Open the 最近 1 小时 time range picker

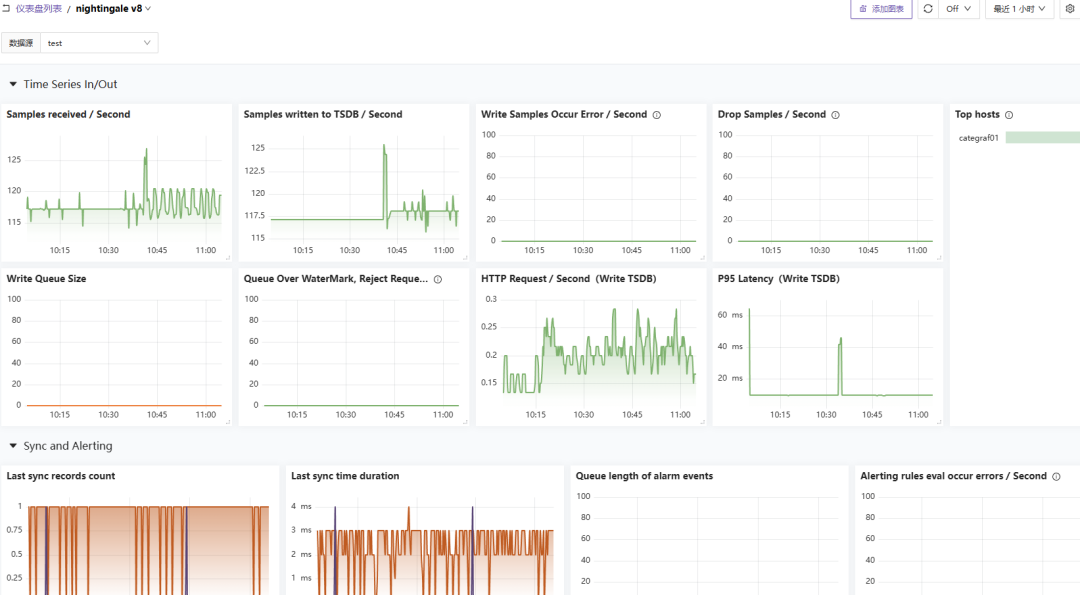(1019, 9)
